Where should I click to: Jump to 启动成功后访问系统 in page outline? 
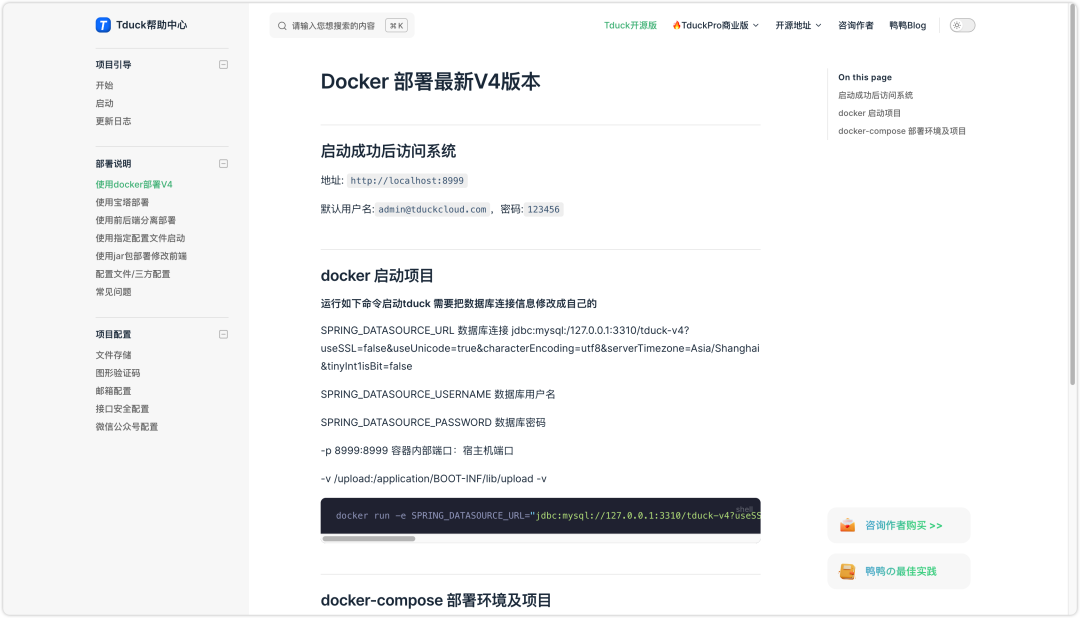click(x=875, y=95)
